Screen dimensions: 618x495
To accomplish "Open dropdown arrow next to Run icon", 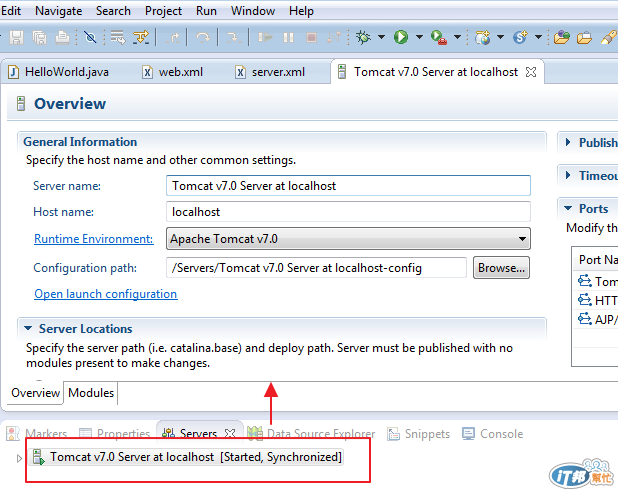I will [x=419, y=37].
